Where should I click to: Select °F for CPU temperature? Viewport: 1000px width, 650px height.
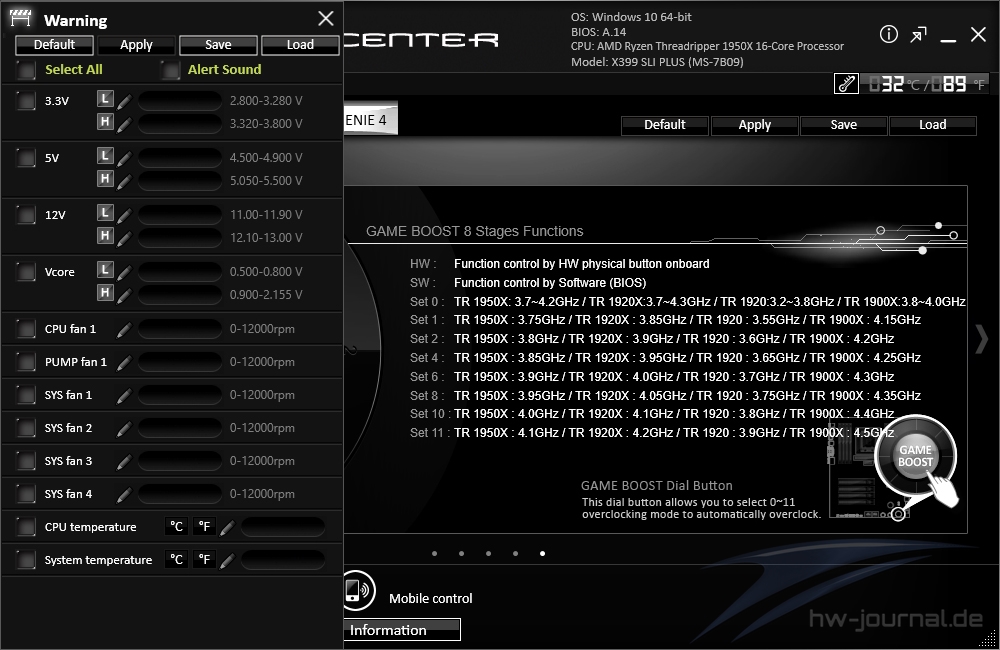click(x=204, y=527)
